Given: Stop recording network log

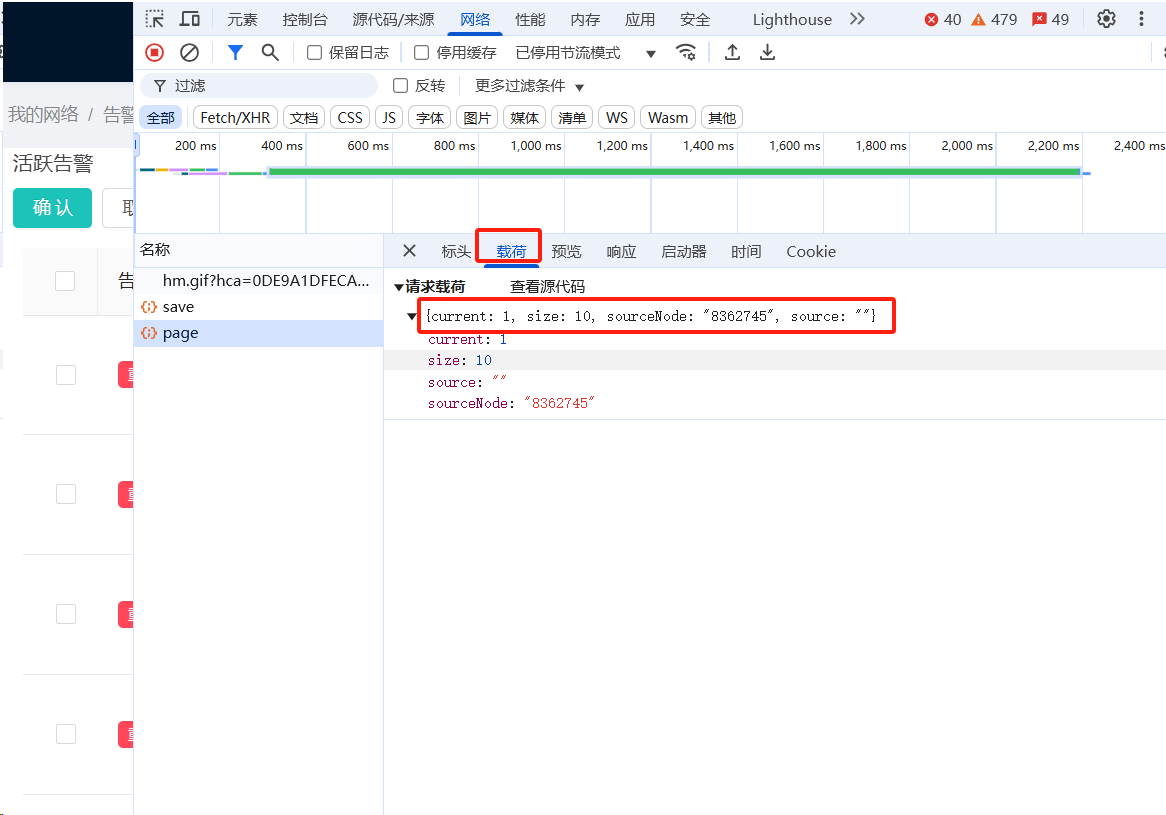Looking at the screenshot, I should click(155, 52).
